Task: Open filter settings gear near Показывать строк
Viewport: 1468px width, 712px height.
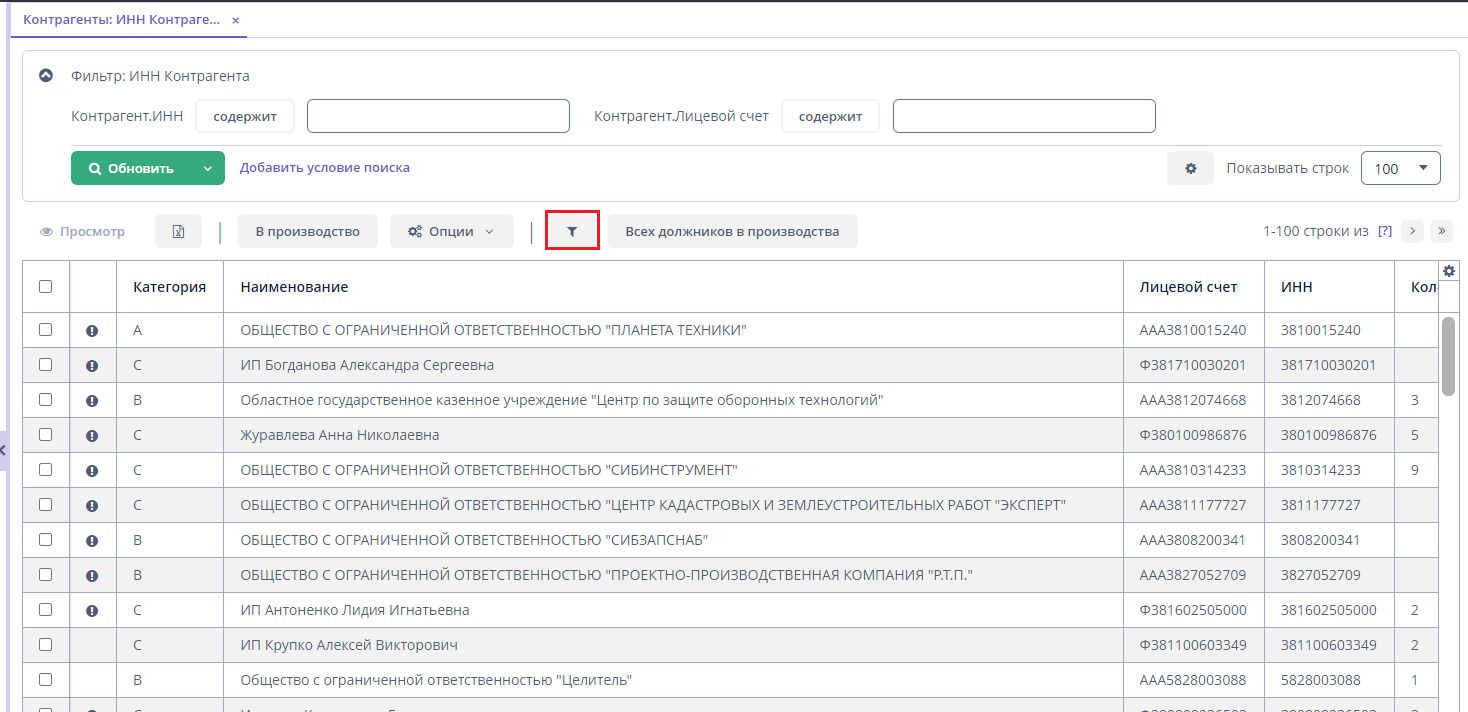Action: [x=1190, y=168]
